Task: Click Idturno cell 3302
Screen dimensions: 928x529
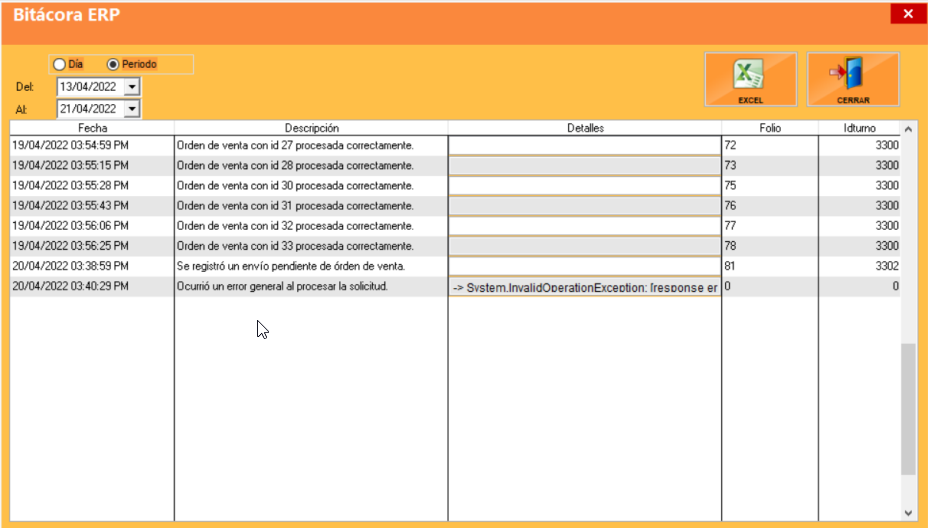Action: coord(859,266)
